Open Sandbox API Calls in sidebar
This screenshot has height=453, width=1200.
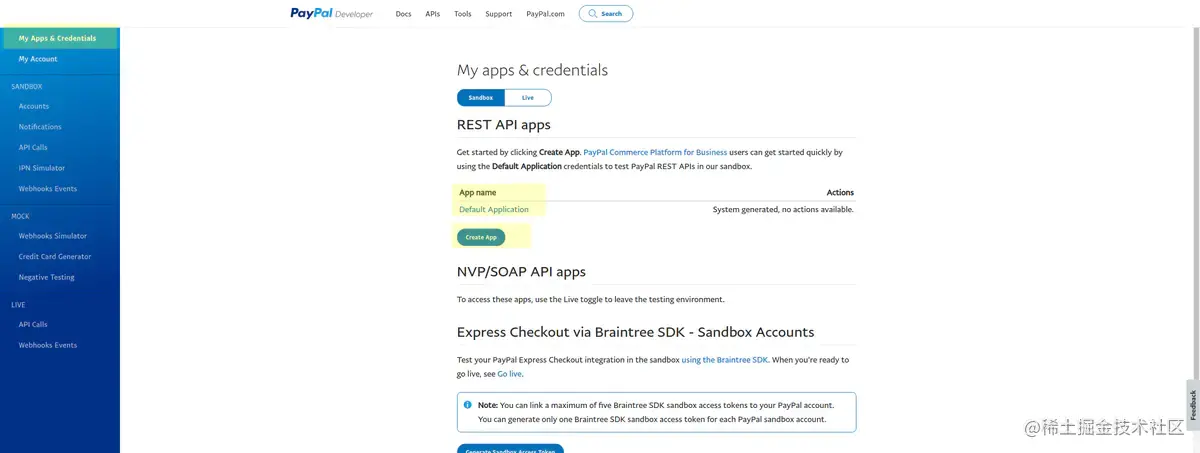tap(33, 148)
